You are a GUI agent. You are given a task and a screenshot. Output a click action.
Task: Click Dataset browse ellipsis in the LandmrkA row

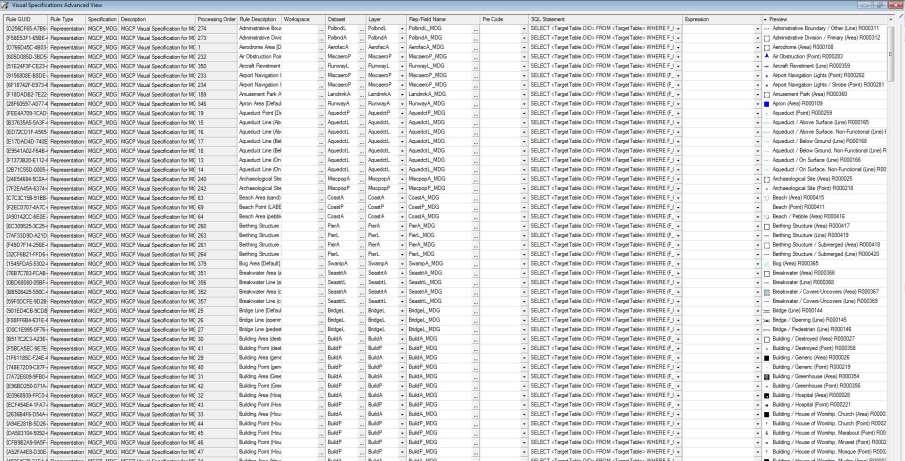362,94
